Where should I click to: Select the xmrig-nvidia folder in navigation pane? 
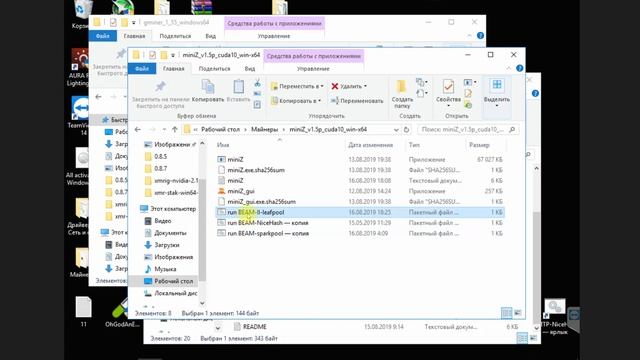(x=176, y=180)
